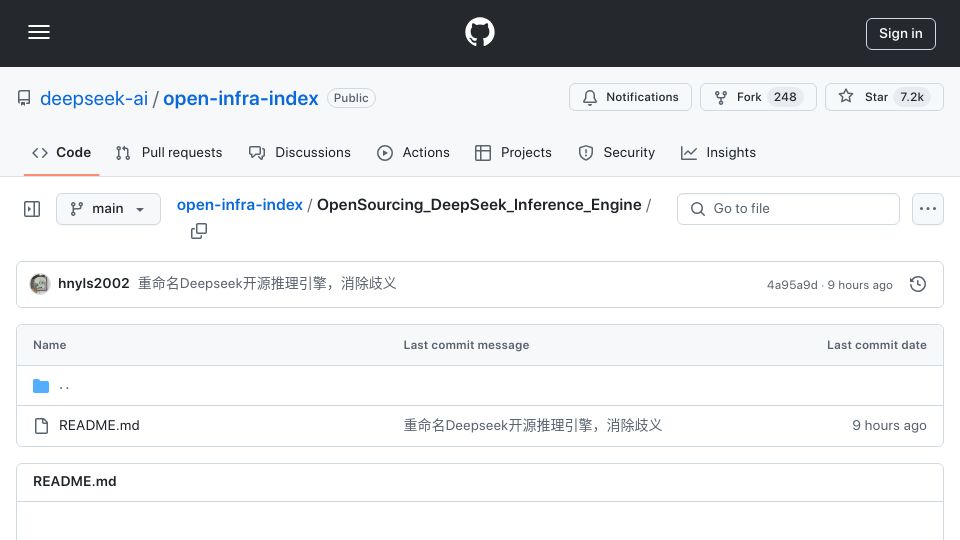Open the Security tab
960x540 pixels.
617,152
